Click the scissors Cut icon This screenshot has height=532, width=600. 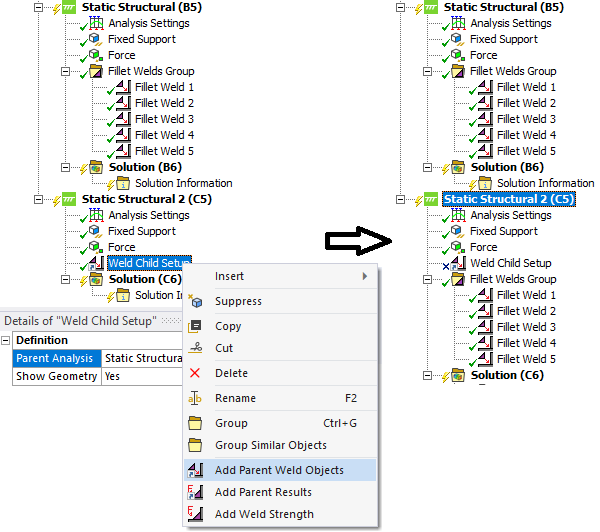196,348
